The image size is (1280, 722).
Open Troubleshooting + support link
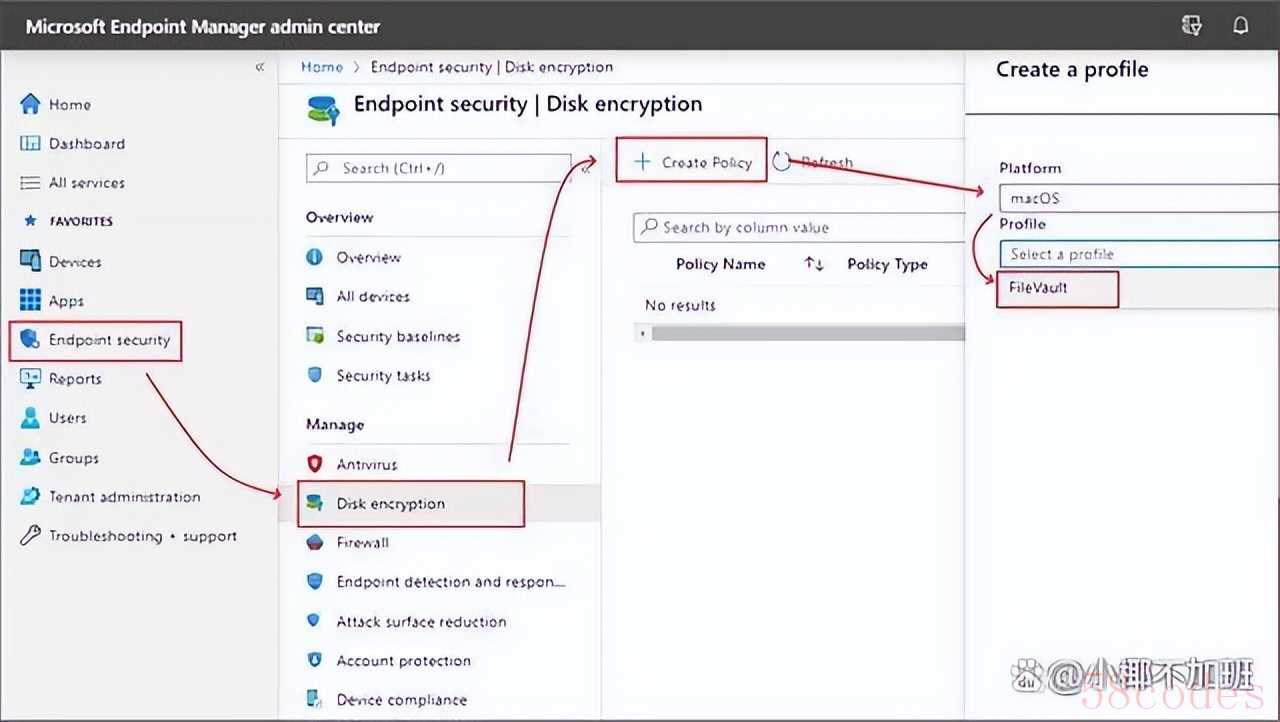click(143, 536)
